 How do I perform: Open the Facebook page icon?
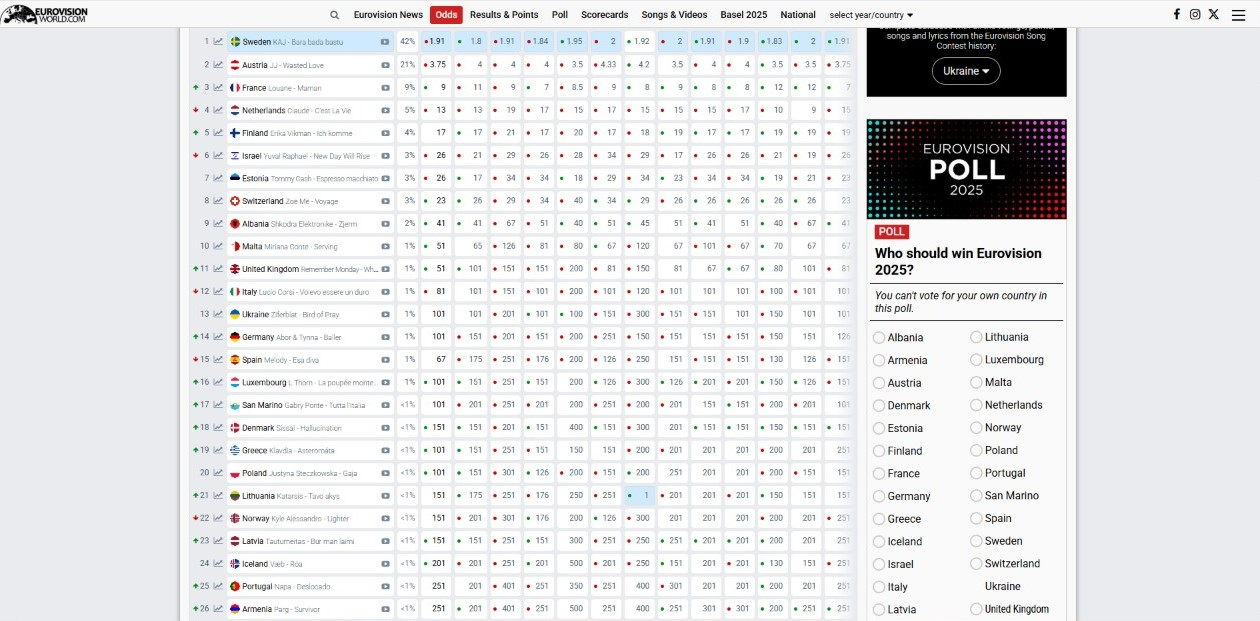(1177, 14)
